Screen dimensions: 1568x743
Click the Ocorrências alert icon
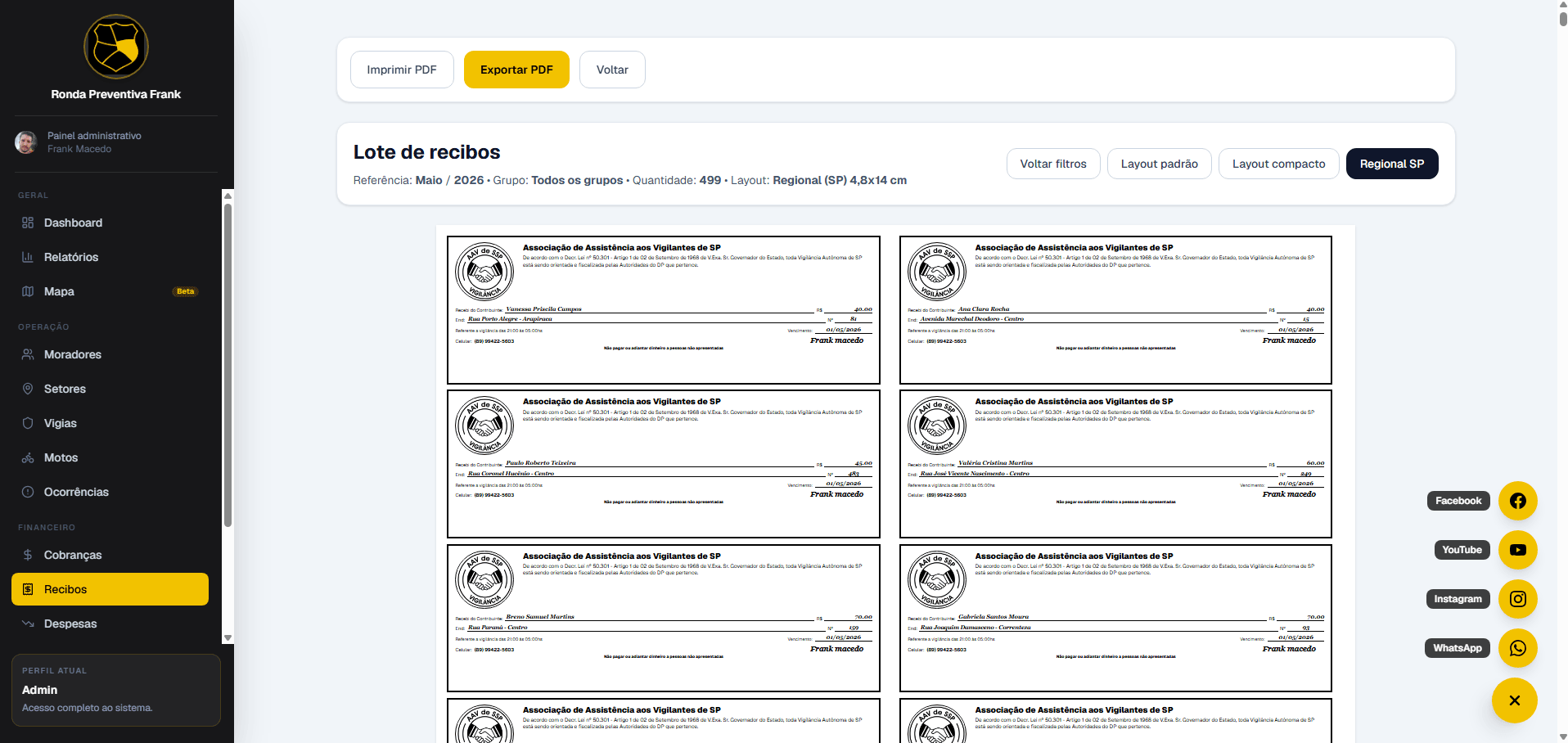pyautogui.click(x=28, y=492)
